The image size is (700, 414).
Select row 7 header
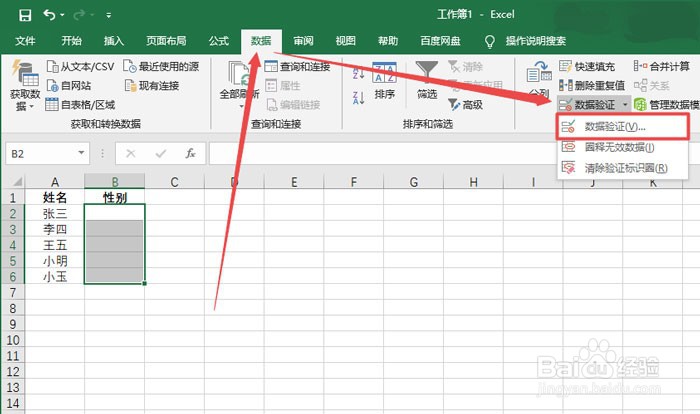[12, 293]
